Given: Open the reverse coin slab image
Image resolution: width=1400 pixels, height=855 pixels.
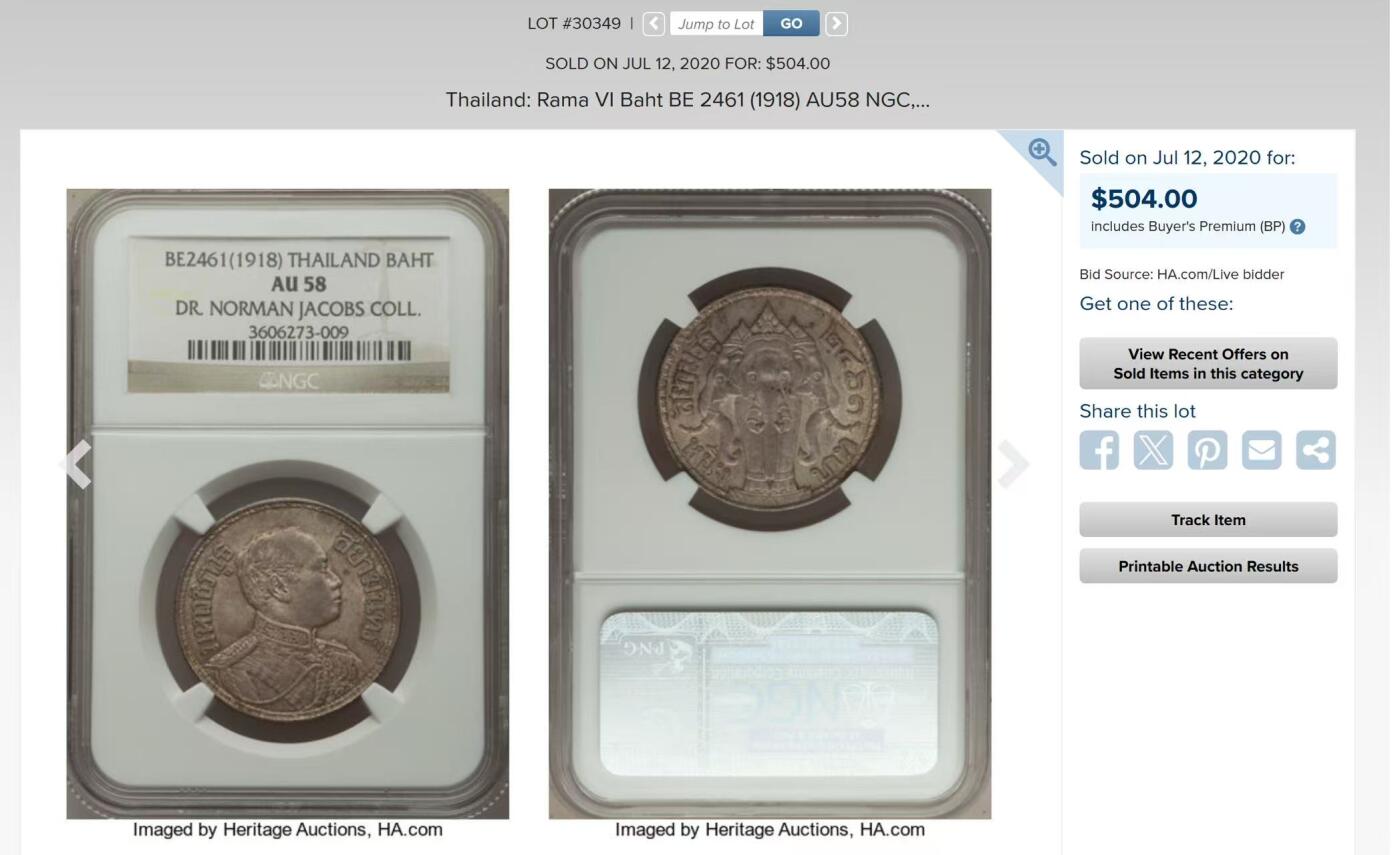Looking at the screenshot, I should (x=770, y=504).
